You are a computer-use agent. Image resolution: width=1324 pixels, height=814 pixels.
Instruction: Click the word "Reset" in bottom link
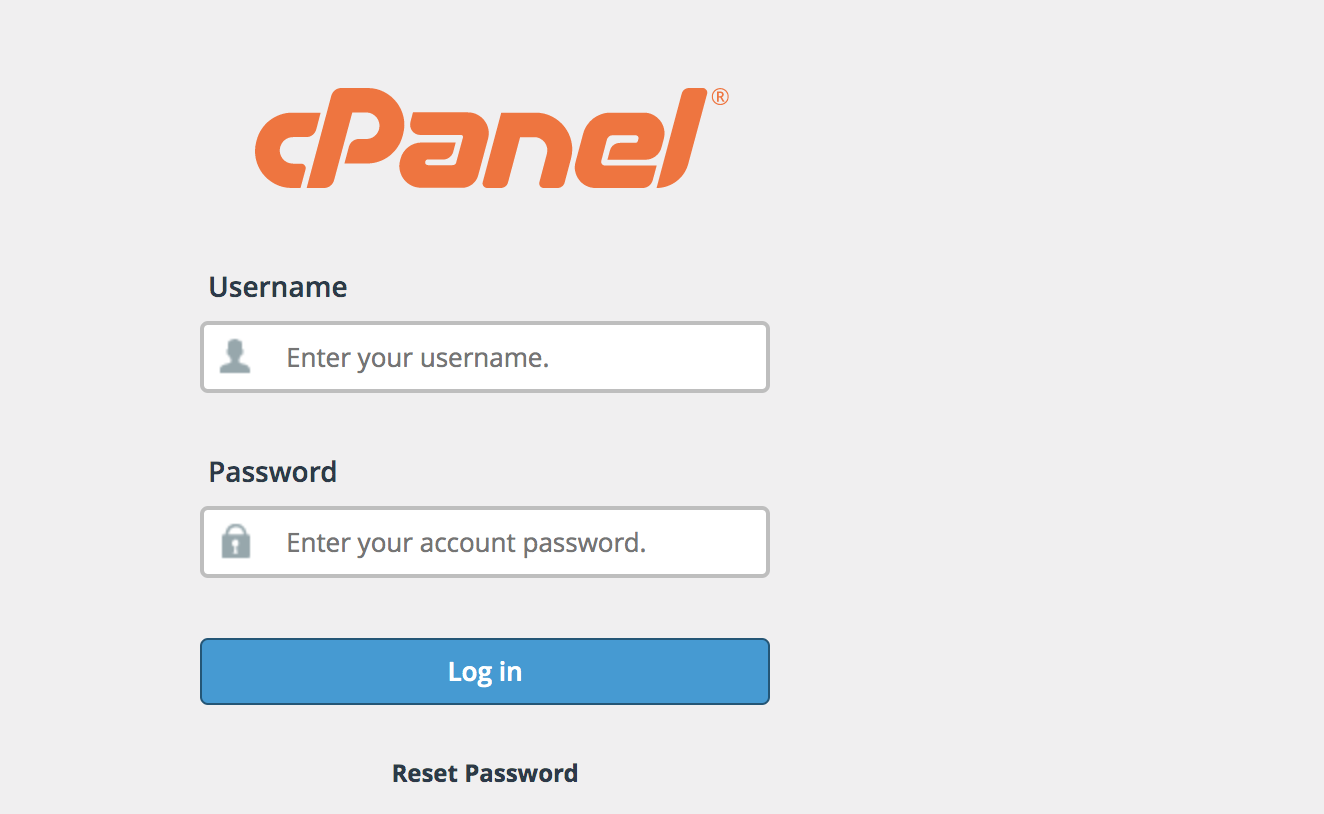click(x=425, y=773)
